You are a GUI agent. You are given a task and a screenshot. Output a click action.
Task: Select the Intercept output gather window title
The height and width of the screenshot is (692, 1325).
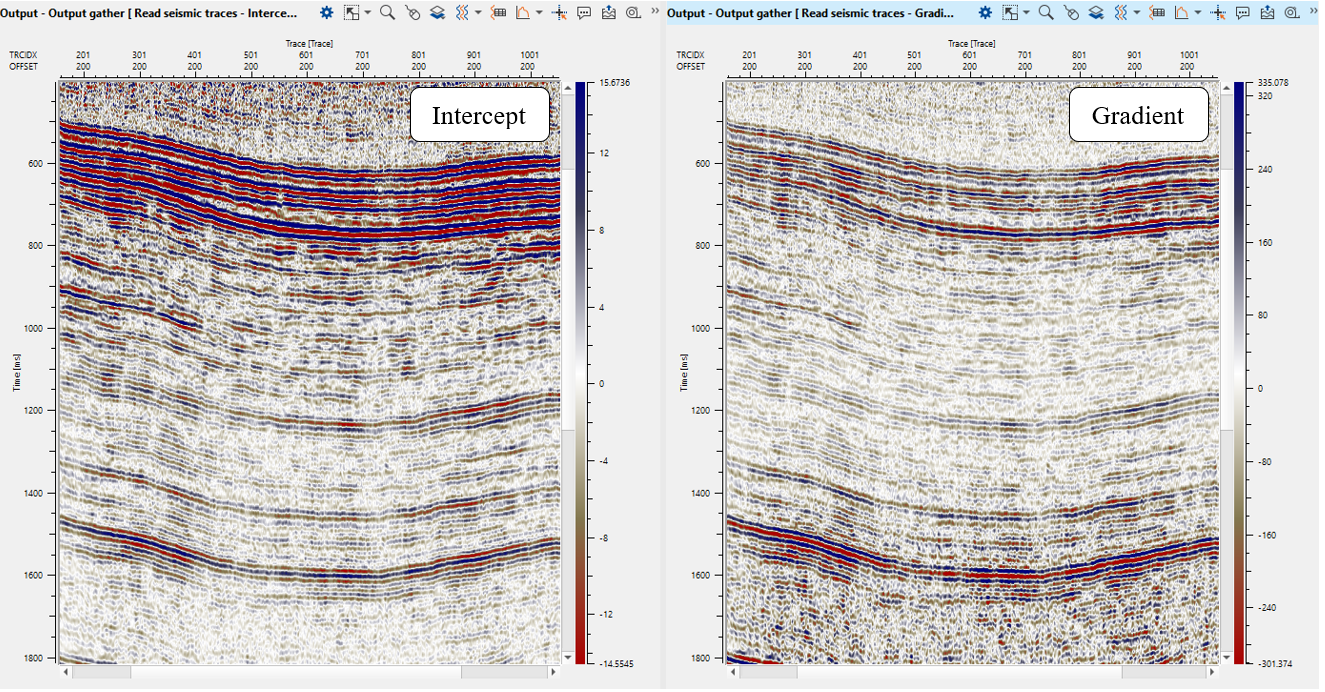(x=150, y=13)
